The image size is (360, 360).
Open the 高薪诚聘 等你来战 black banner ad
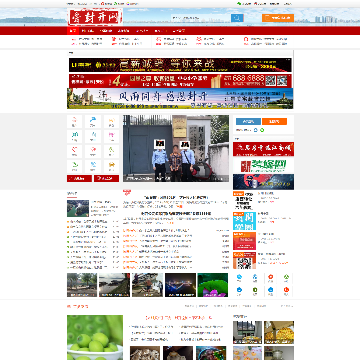[x=180, y=65]
